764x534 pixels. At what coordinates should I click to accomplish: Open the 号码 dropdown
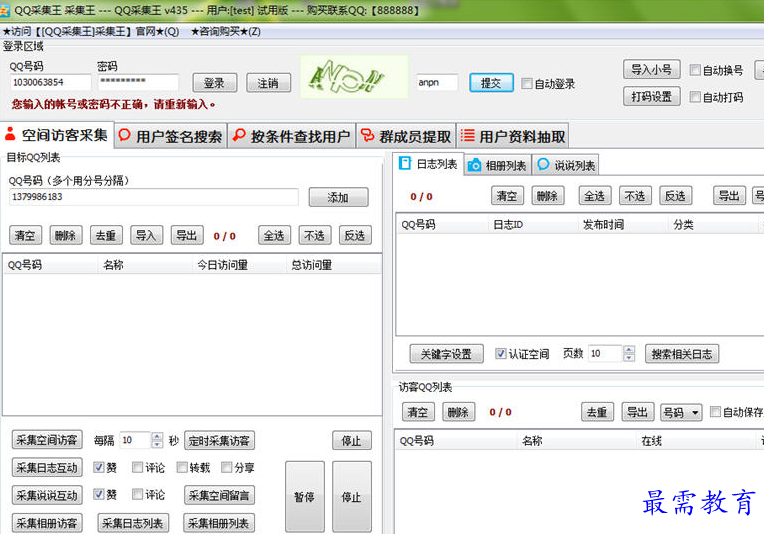tap(681, 412)
